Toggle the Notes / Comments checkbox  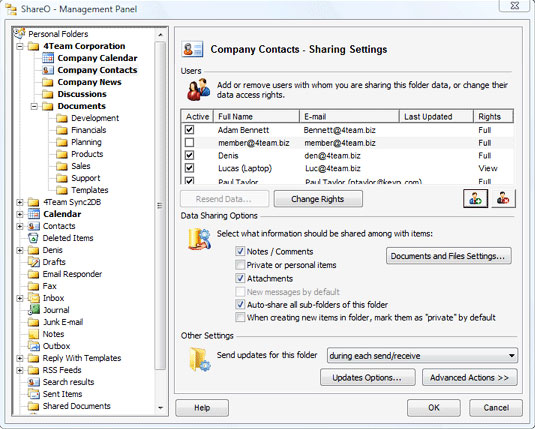(x=240, y=252)
